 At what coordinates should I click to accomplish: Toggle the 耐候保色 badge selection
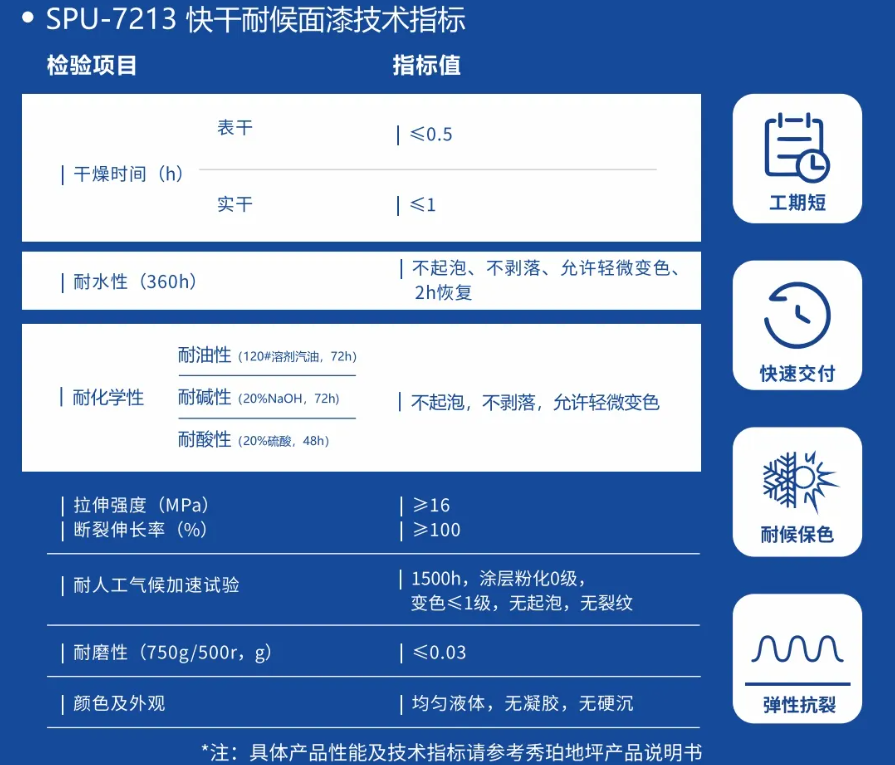[796, 491]
